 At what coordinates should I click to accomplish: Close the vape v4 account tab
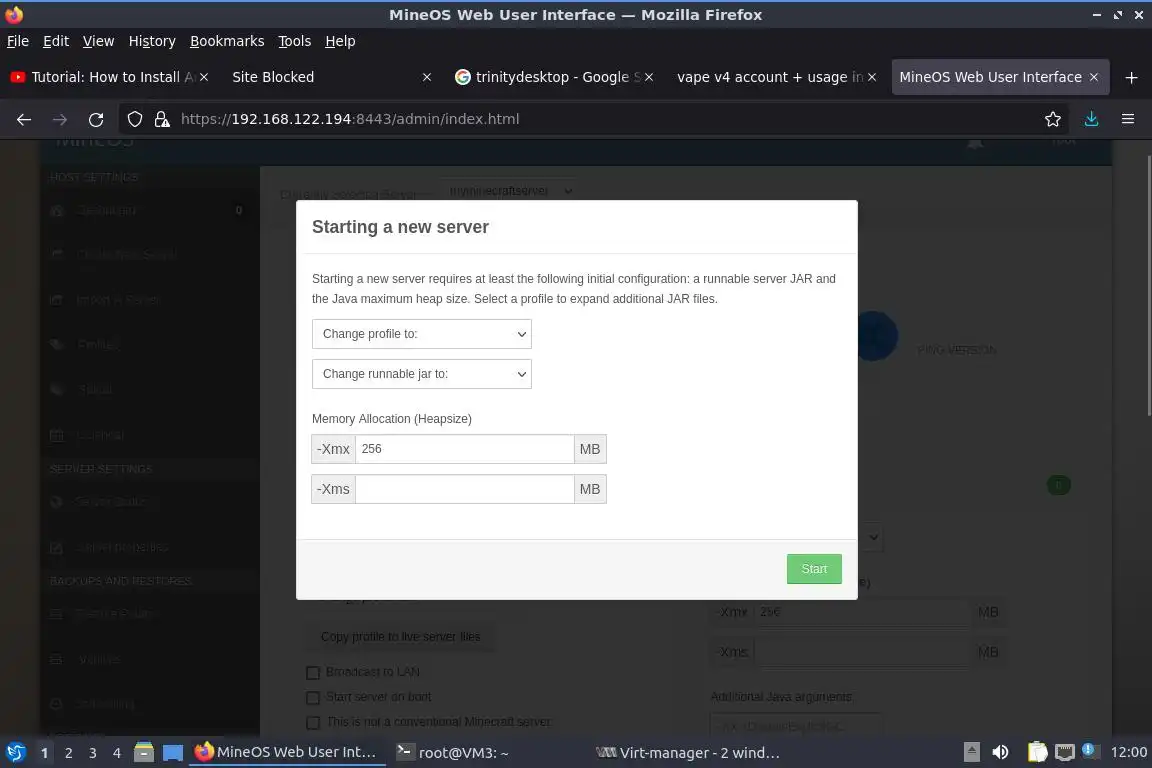872,77
